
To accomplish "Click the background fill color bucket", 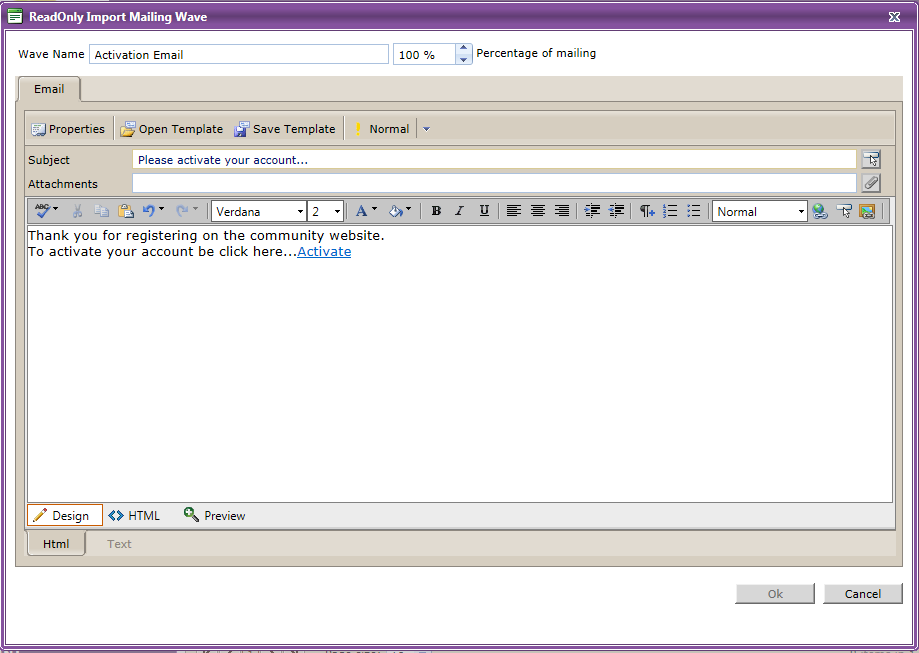I will [396, 211].
